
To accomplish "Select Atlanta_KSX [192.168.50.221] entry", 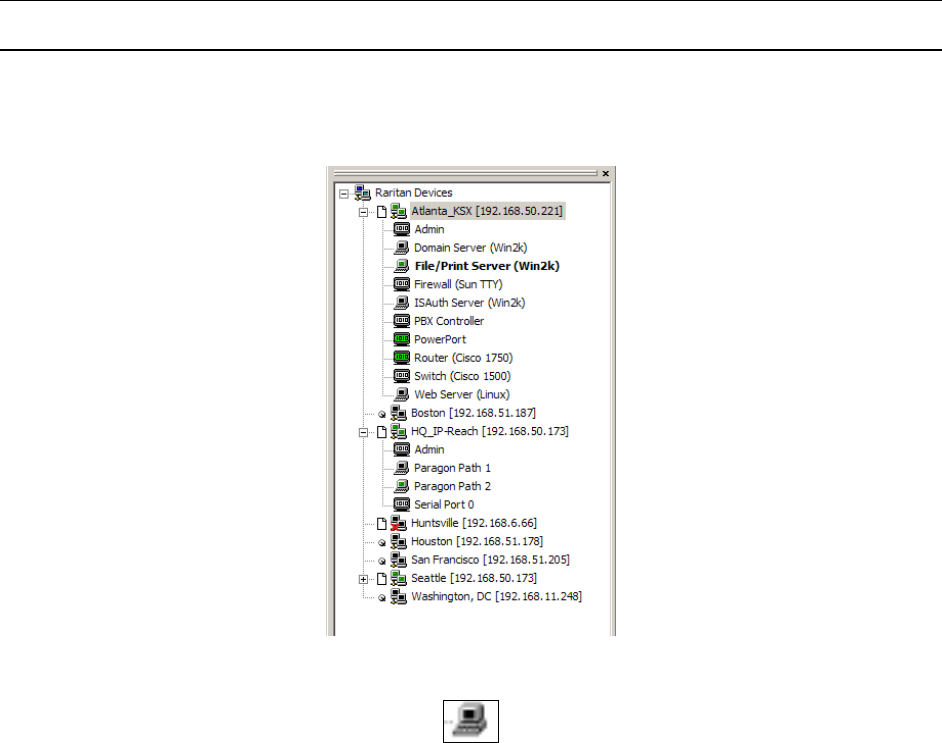I will (x=487, y=211).
